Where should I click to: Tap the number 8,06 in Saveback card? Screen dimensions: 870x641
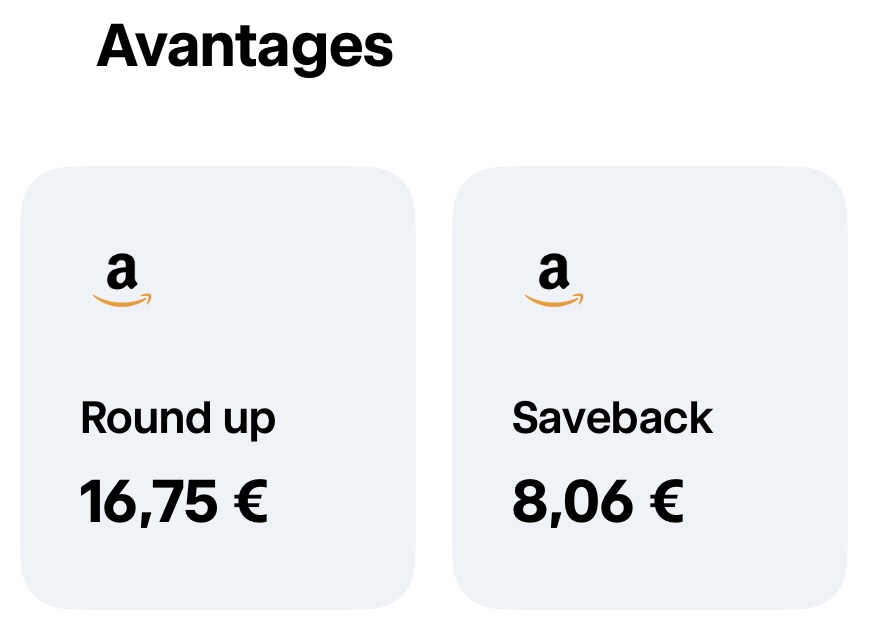573,502
